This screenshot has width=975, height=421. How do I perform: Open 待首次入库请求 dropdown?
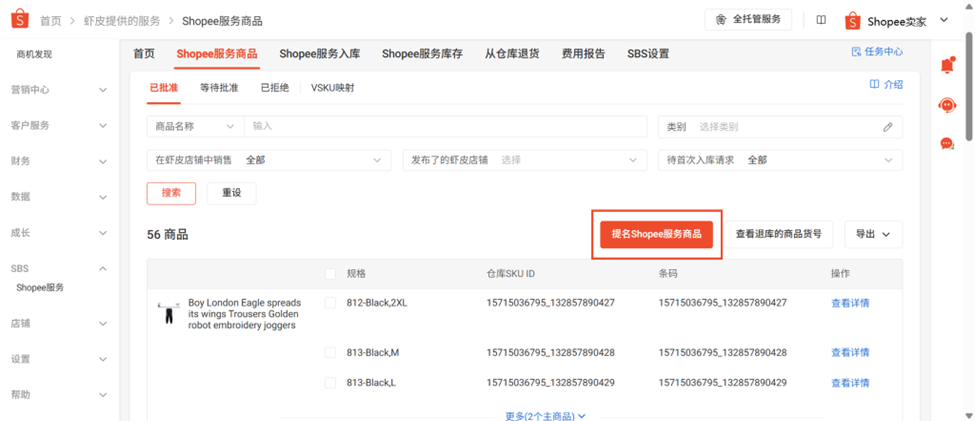pyautogui.click(x=780, y=160)
